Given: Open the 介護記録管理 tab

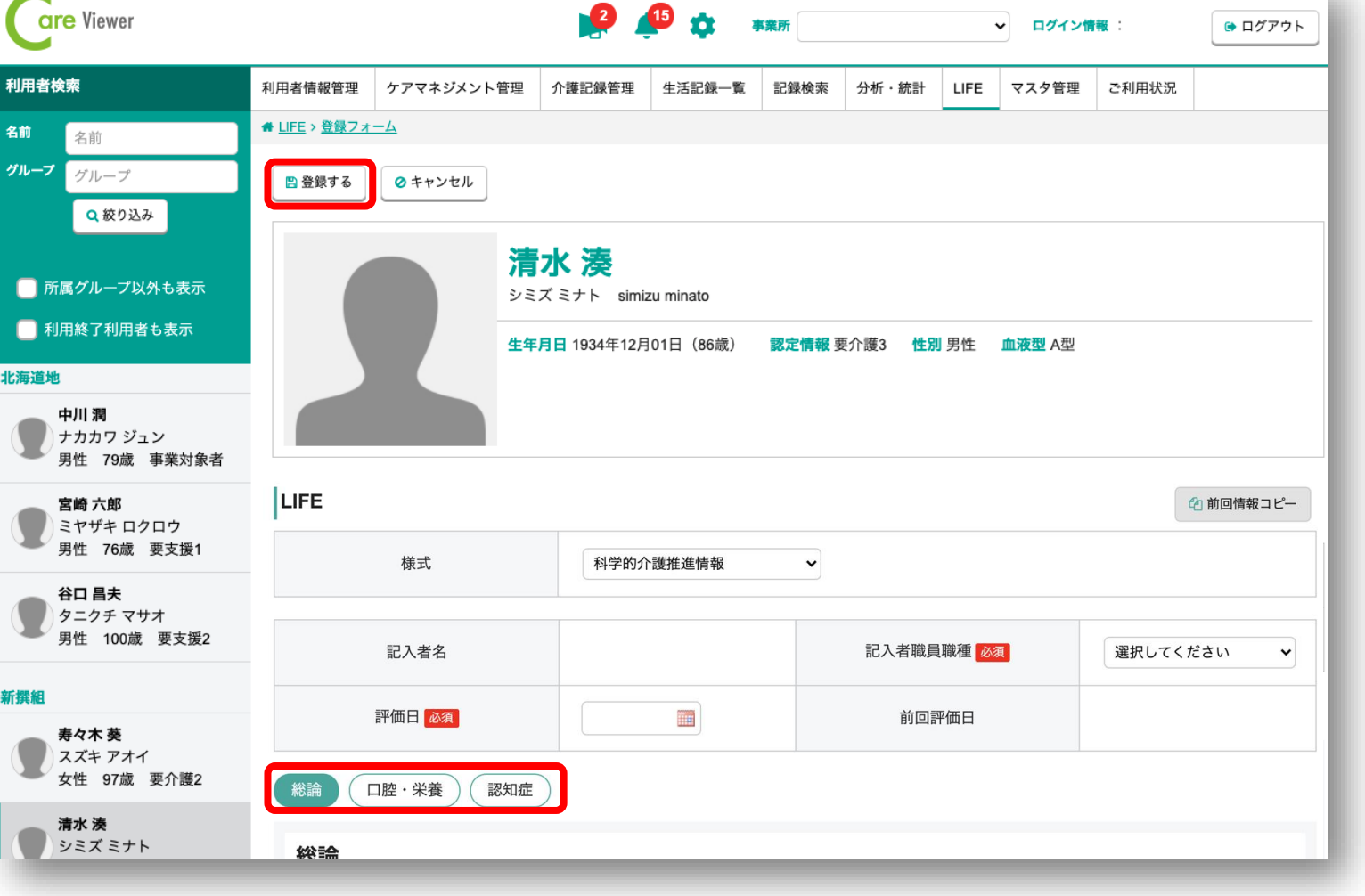Looking at the screenshot, I should (593, 88).
